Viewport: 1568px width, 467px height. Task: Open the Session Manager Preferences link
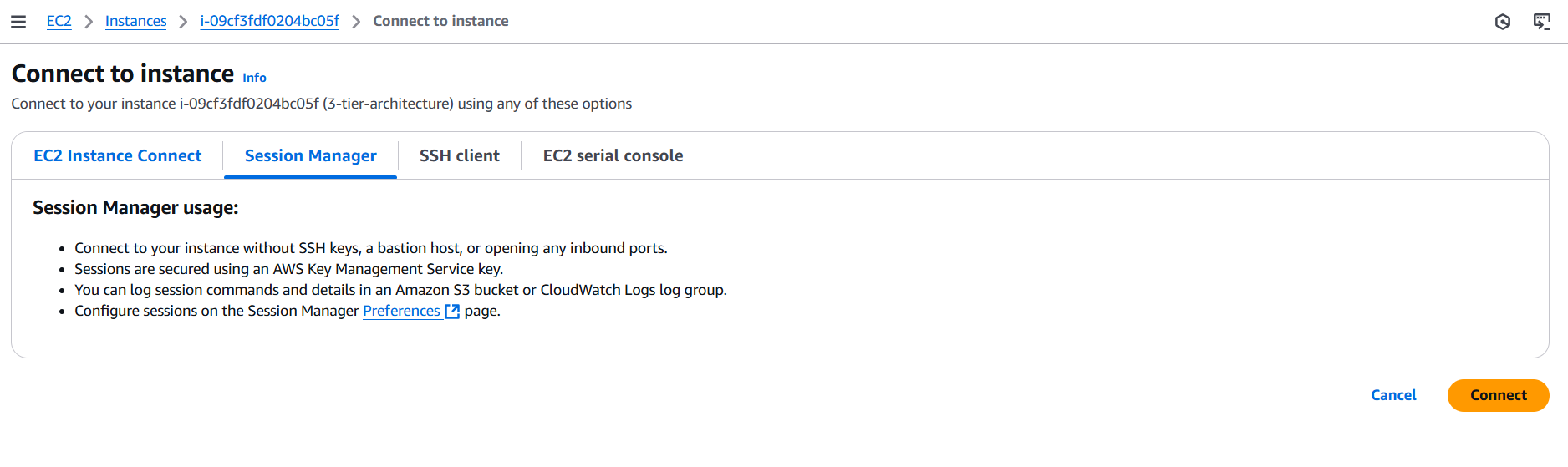401,311
